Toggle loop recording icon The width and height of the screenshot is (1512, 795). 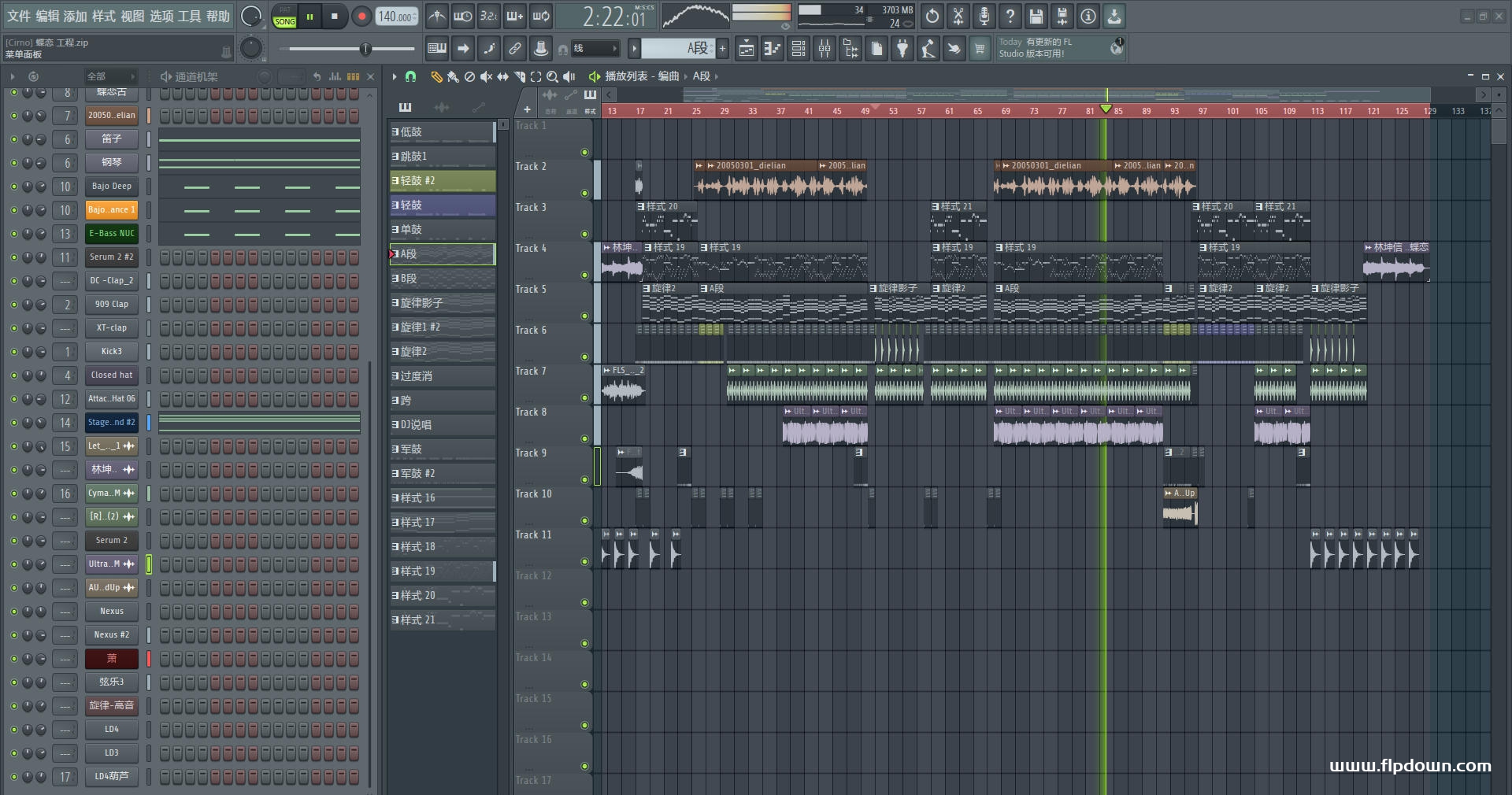541,16
